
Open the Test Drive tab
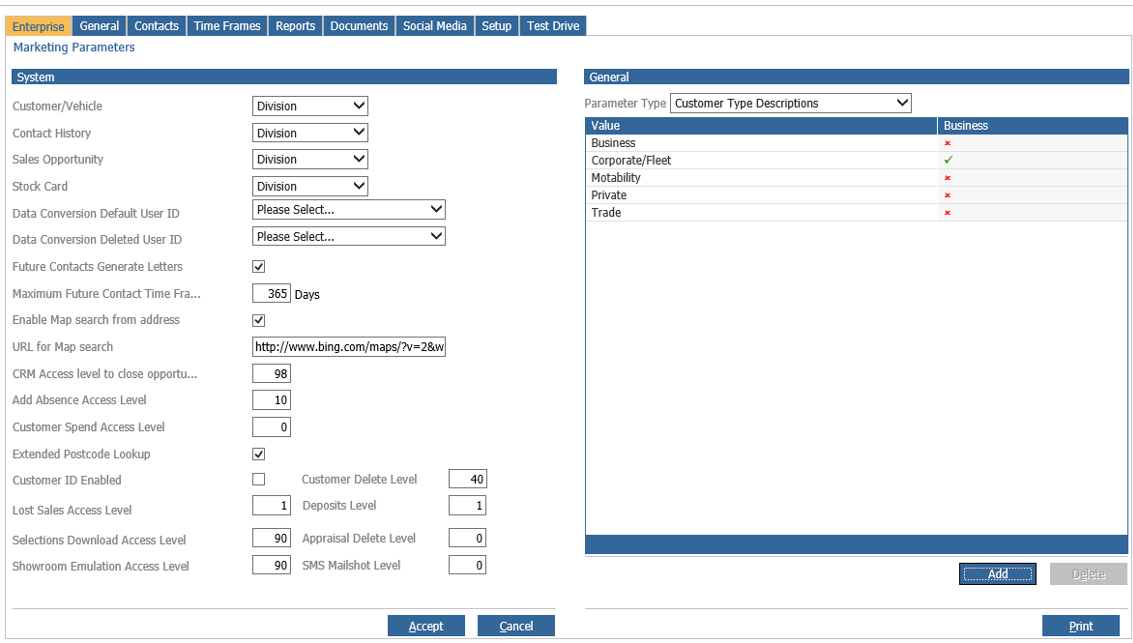[553, 26]
